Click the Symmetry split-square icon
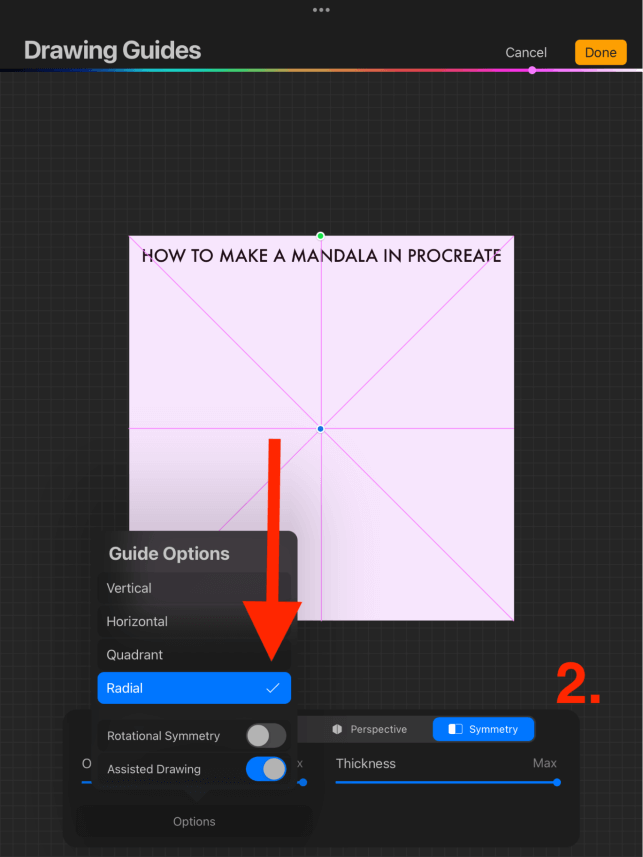Screen dimensions: 643x857 click(x=455, y=729)
